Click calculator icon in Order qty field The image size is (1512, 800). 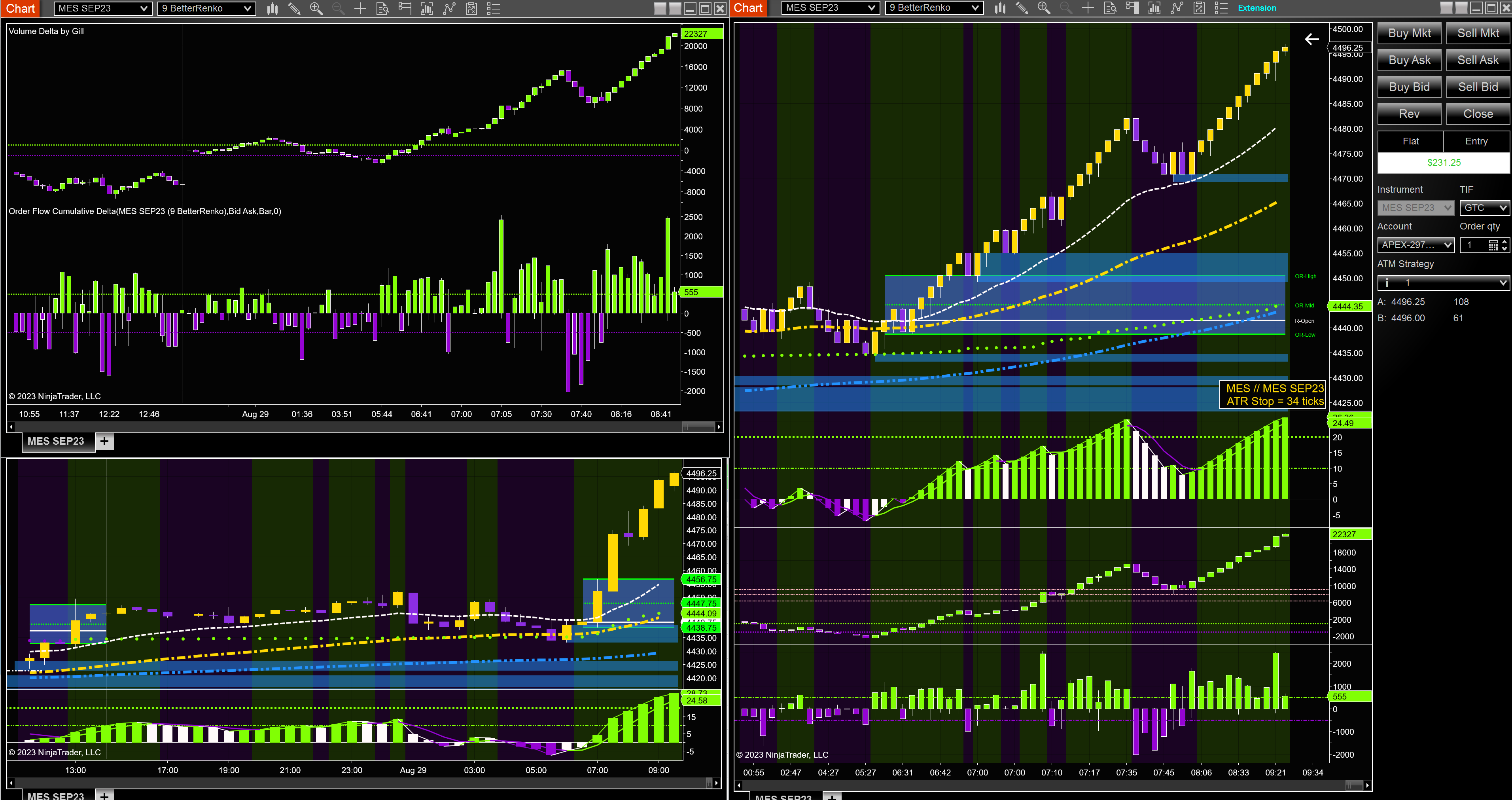[1493, 246]
